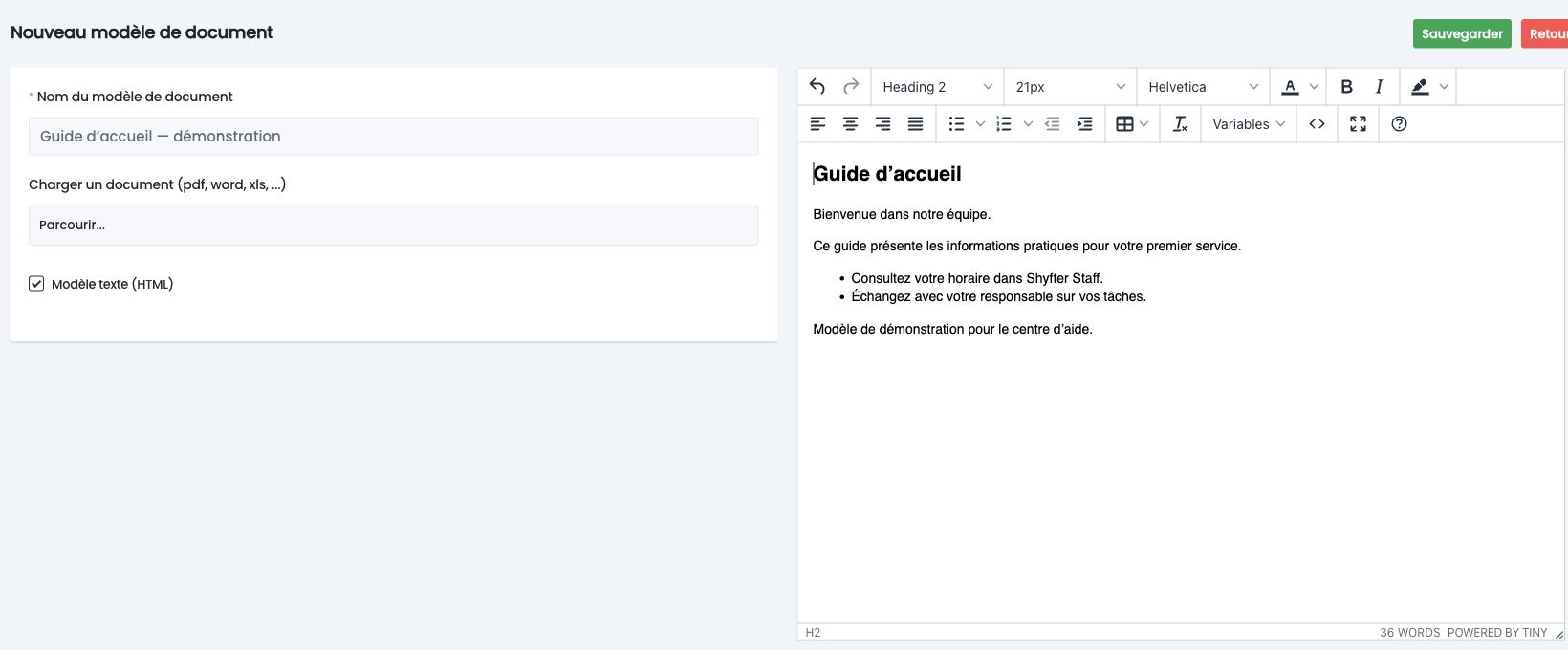This screenshot has width=1568, height=650.
Task: Click Parcourir... to upload a document
Action: click(393, 225)
